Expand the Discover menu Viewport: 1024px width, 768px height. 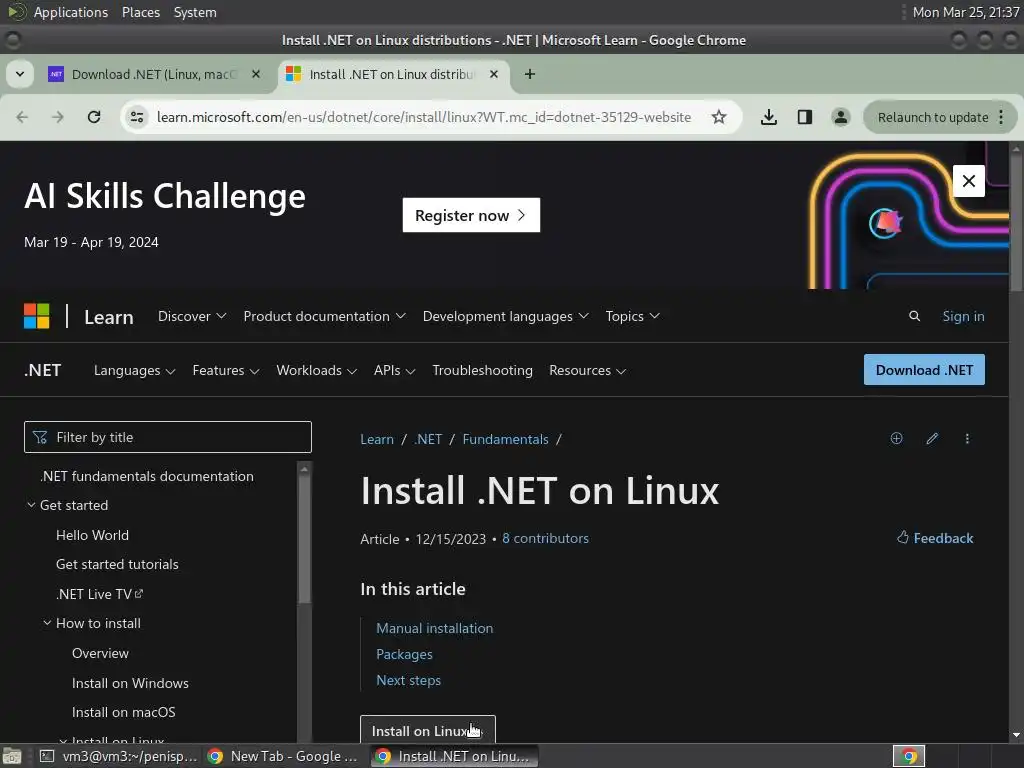[192, 316]
